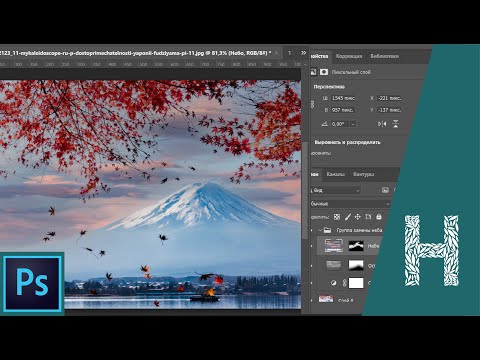Click the folder icon of sky replacement group

tap(327, 230)
